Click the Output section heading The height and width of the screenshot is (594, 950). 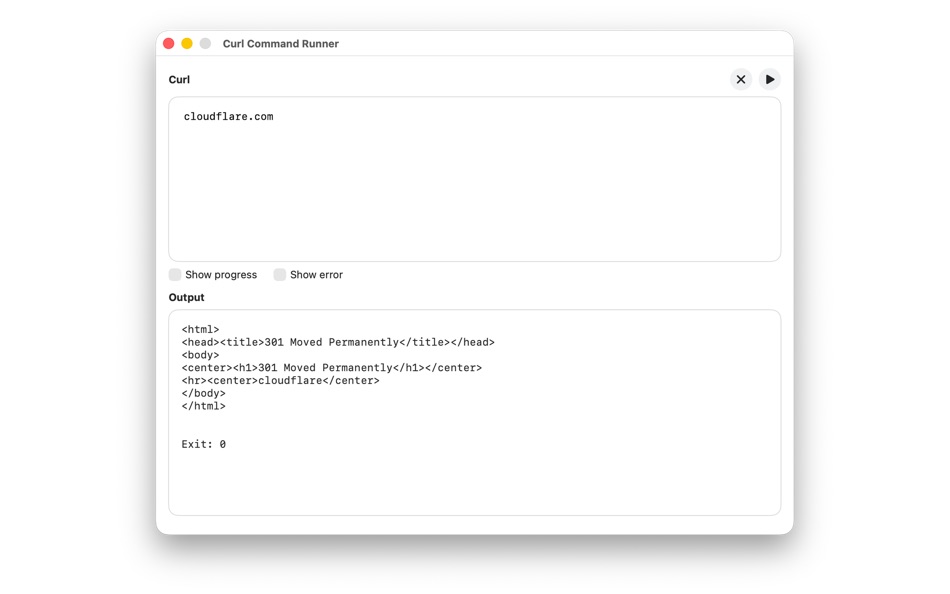(x=186, y=297)
